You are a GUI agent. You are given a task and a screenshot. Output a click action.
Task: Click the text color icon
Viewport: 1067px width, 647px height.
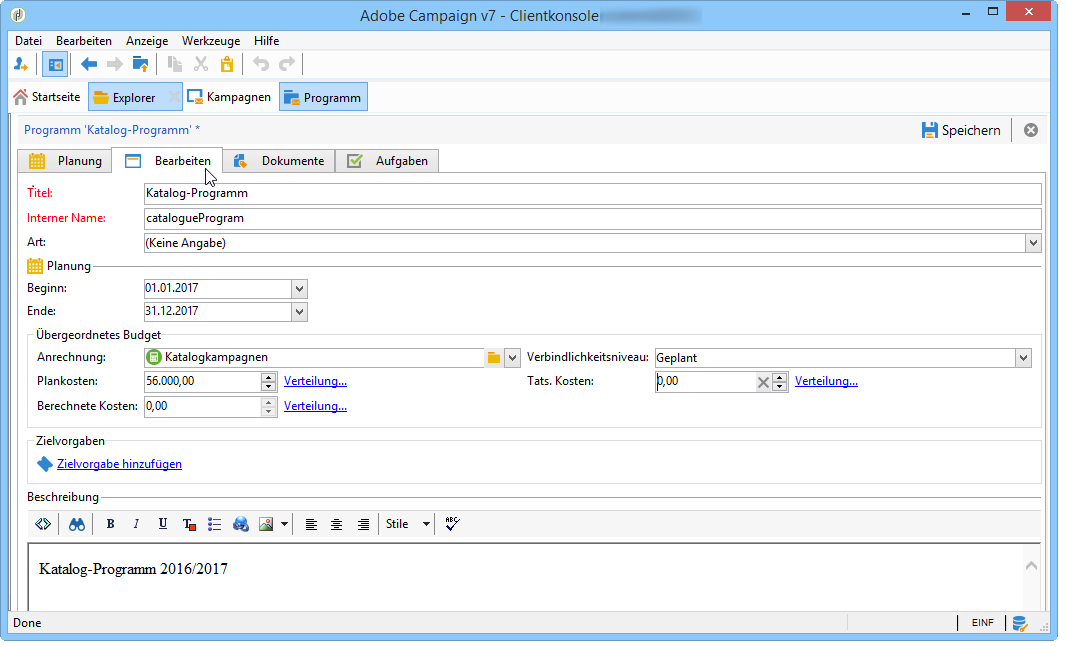pos(189,525)
